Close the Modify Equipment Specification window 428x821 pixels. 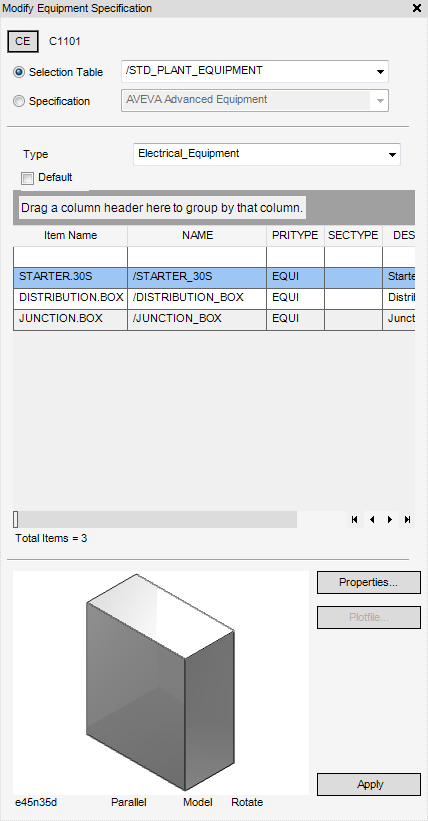pyautogui.click(x=417, y=8)
